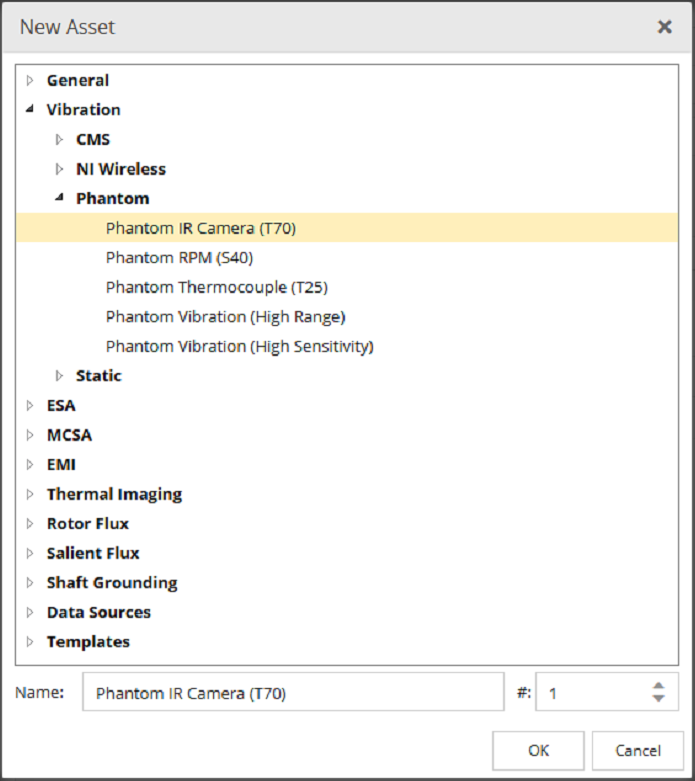Select the EMI tree label
The image size is (695, 781).
pyautogui.click(x=61, y=465)
